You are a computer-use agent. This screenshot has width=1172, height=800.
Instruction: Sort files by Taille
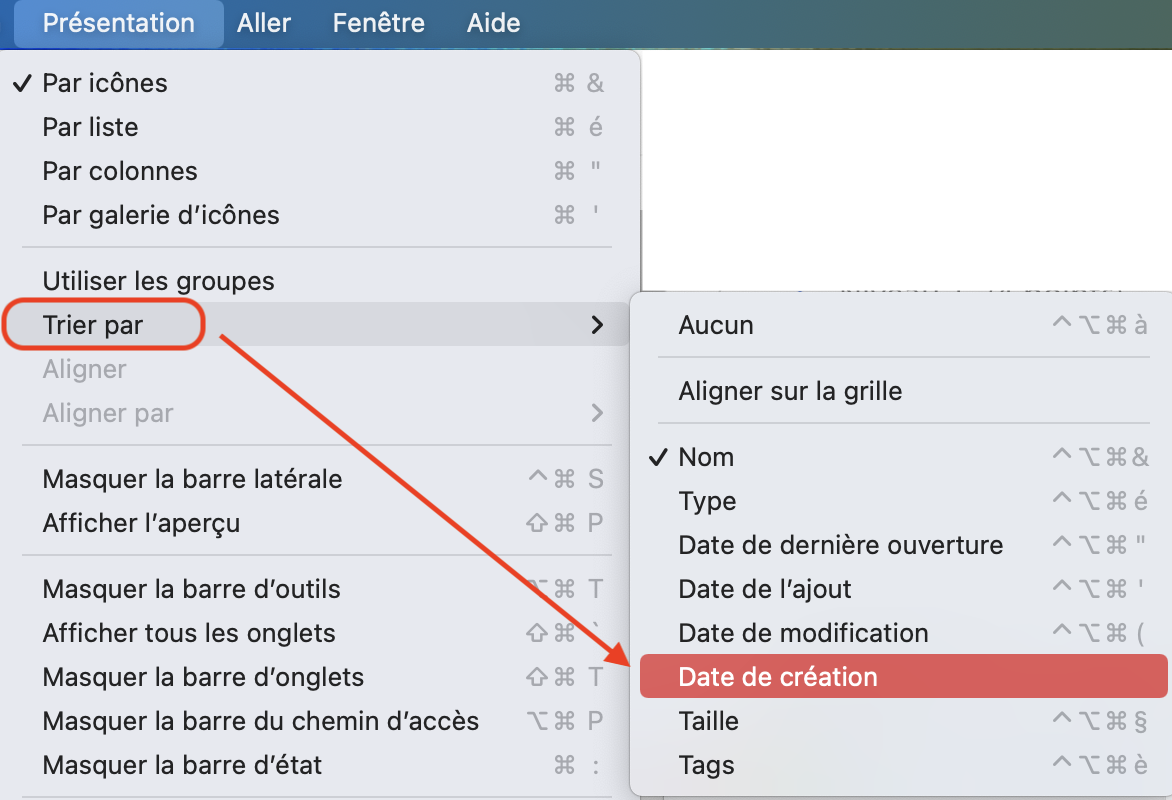point(708,721)
